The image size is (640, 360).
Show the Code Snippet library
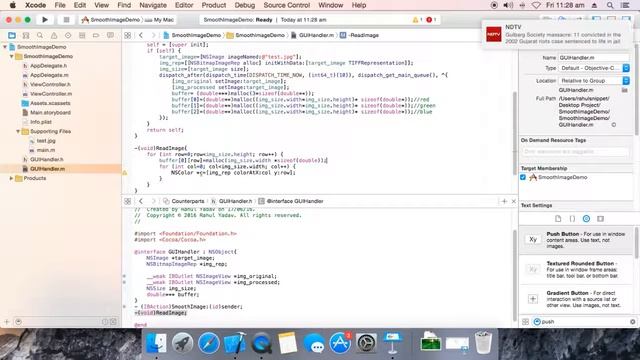[x=572, y=219]
